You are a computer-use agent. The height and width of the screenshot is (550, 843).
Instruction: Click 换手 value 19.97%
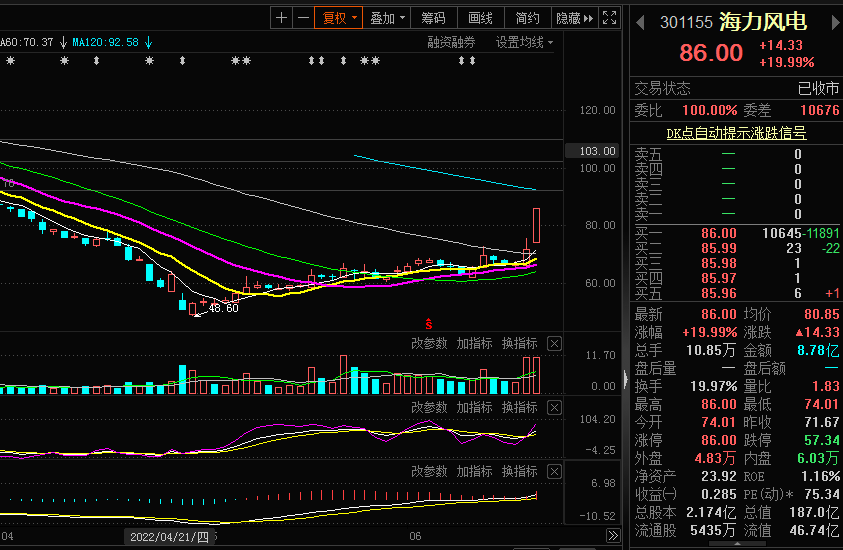coord(713,387)
